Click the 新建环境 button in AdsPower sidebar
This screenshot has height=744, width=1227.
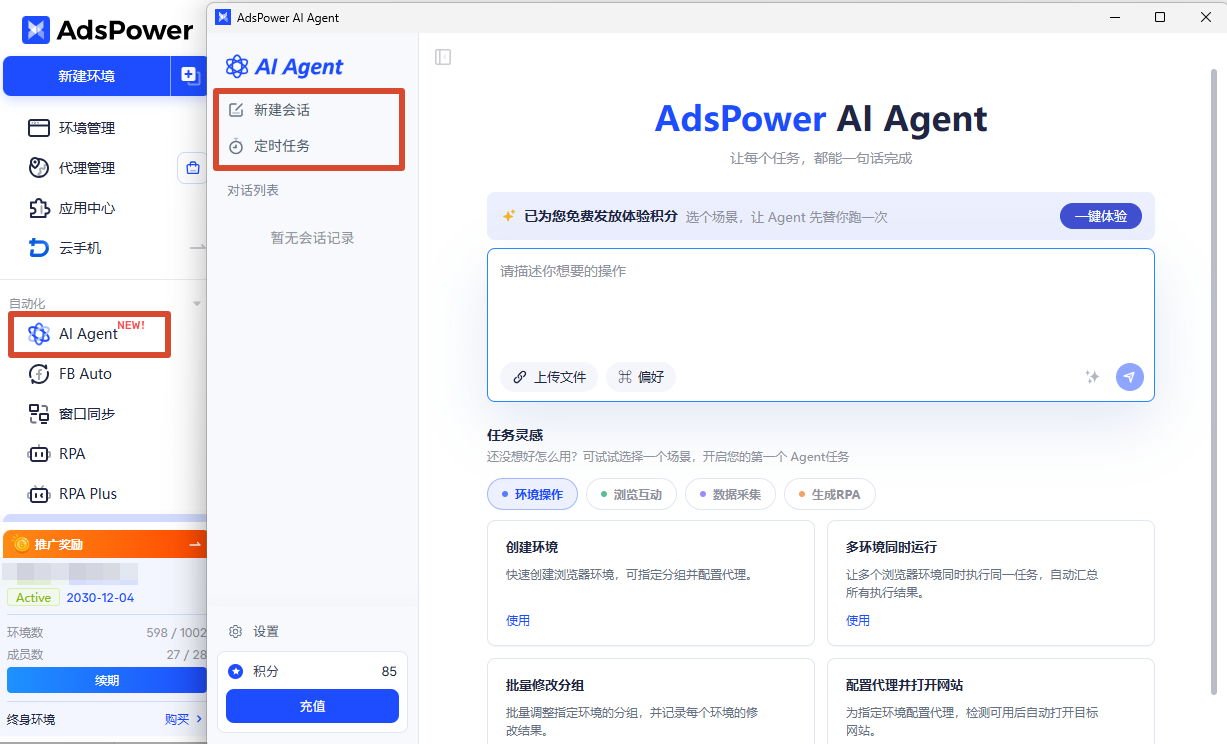click(x=86, y=76)
